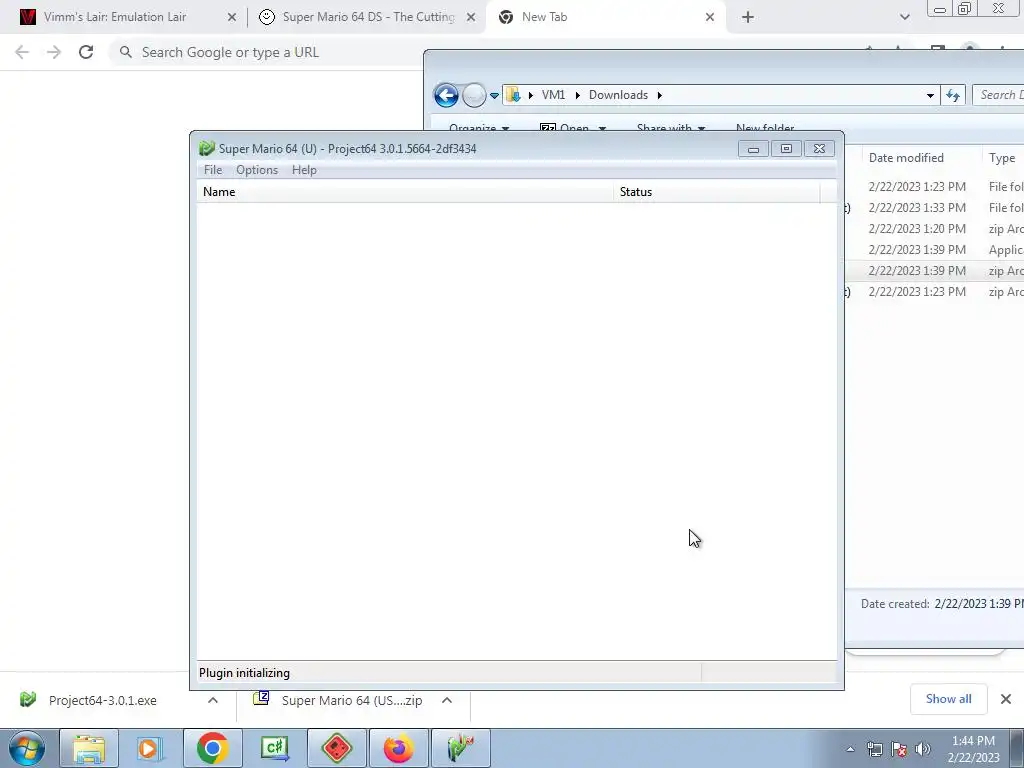
Task: Sort by the Name column header in Project64
Action: 405,191
